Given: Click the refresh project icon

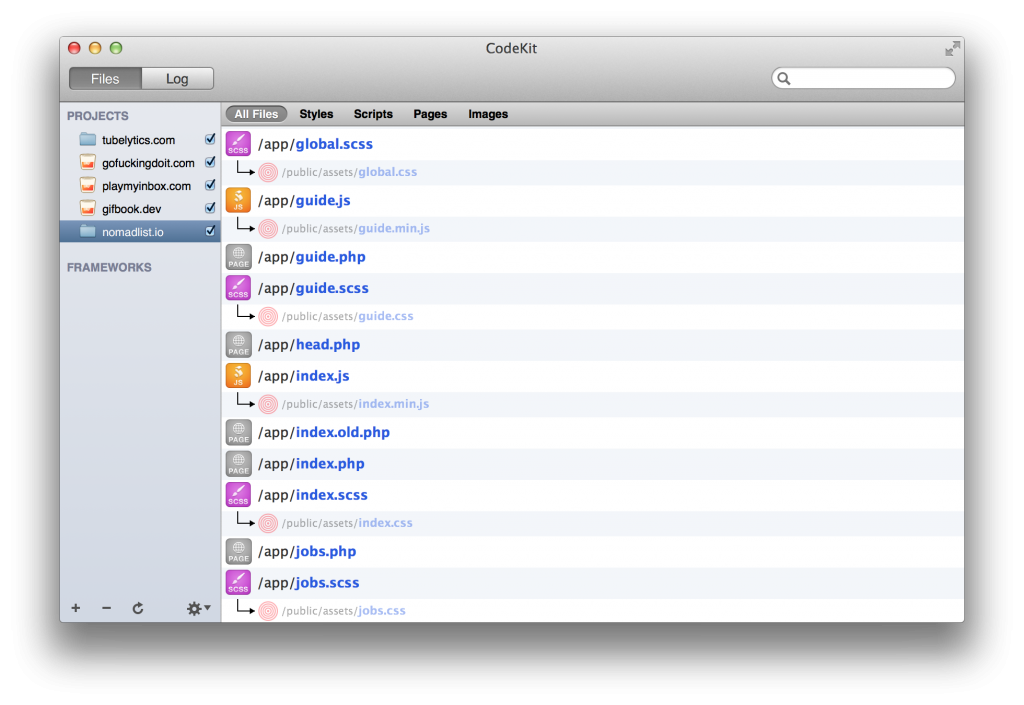Looking at the screenshot, I should [x=137, y=608].
